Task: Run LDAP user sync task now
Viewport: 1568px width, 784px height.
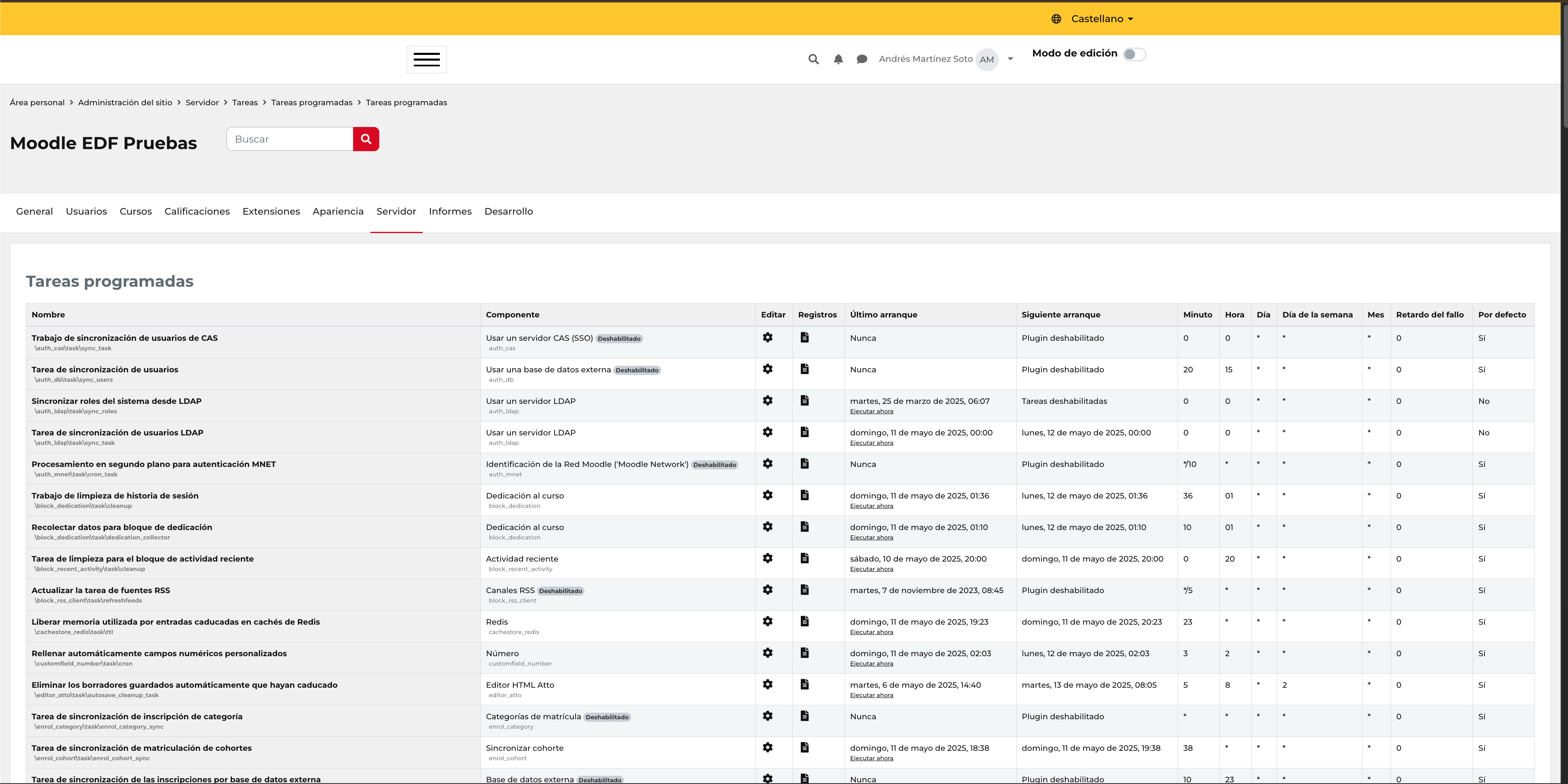Action: (872, 443)
